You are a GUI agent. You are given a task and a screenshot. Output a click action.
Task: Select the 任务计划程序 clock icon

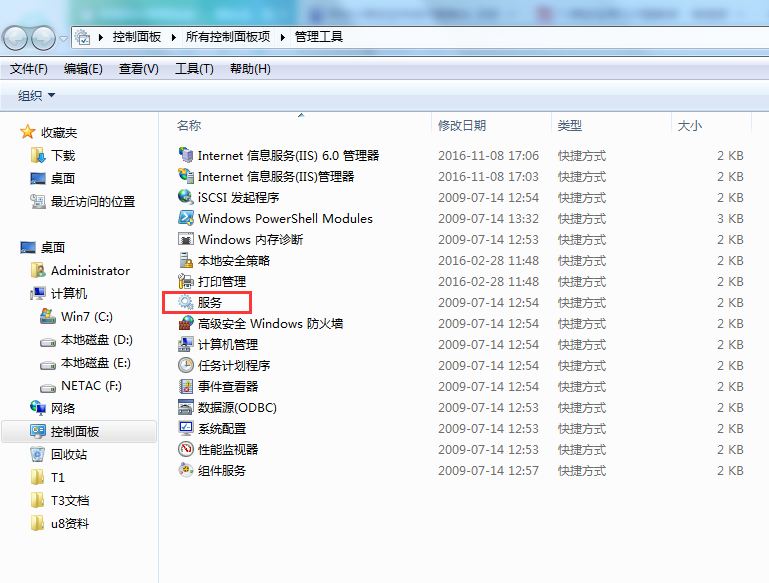185,365
